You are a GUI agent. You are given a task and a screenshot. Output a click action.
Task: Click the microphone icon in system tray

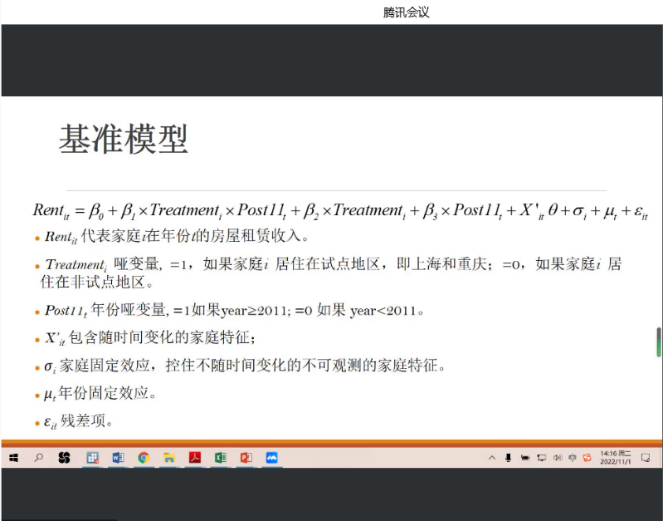click(508, 457)
